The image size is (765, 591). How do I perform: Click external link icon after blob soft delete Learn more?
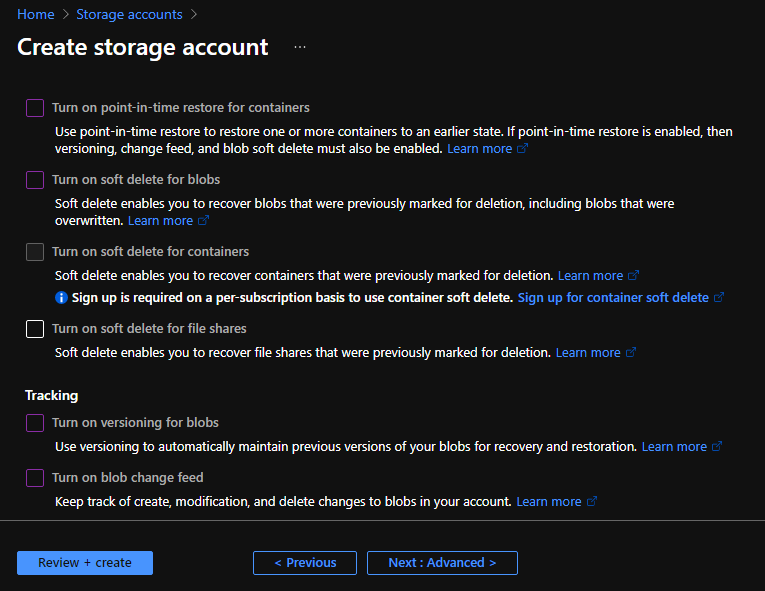[204, 221]
